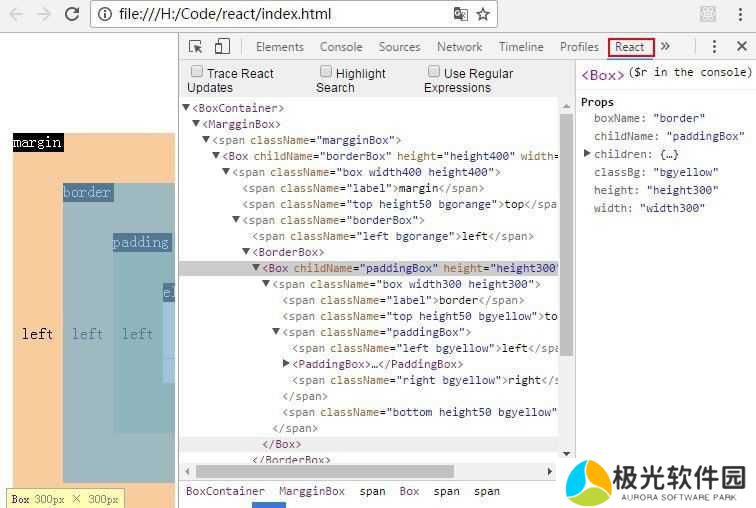This screenshot has height=508, width=756.
Task: Expand the collapsed PaddingBox node
Action: tap(287, 364)
